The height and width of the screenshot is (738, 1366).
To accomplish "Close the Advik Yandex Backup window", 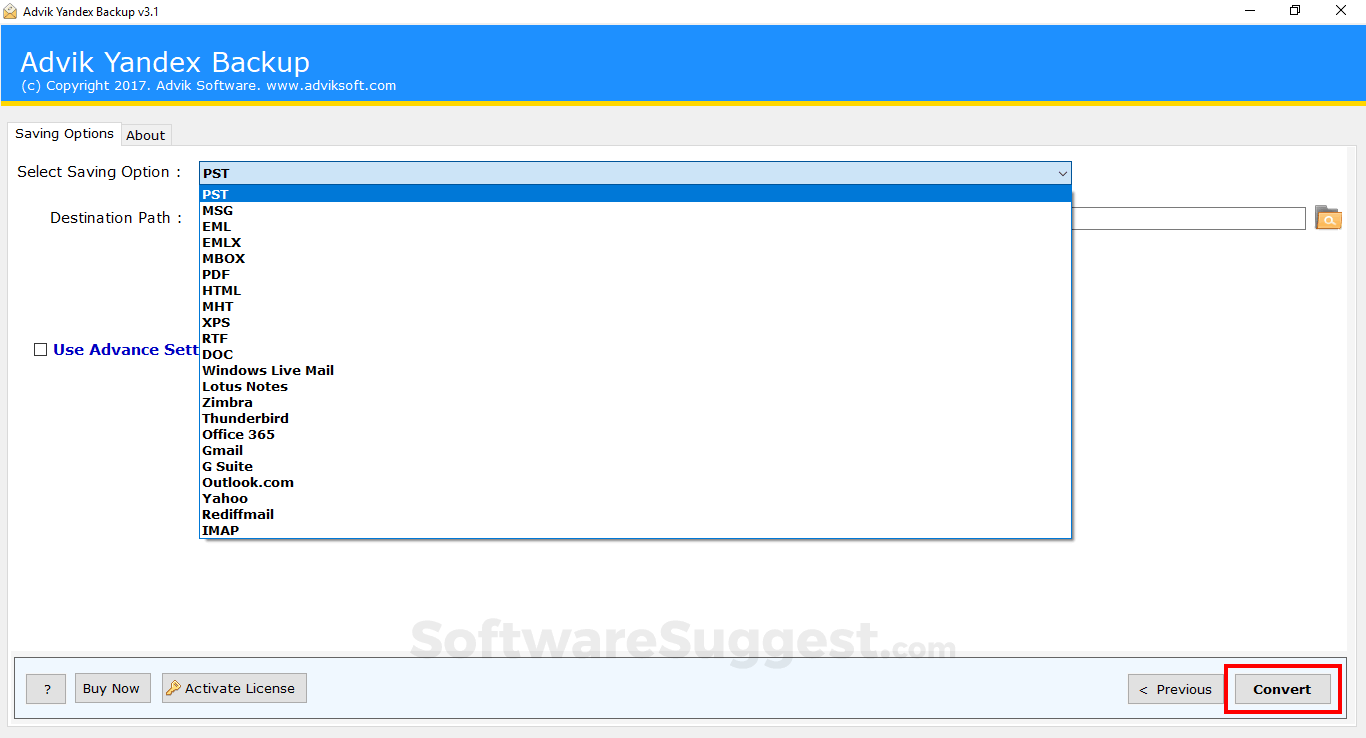I will click(x=1341, y=11).
